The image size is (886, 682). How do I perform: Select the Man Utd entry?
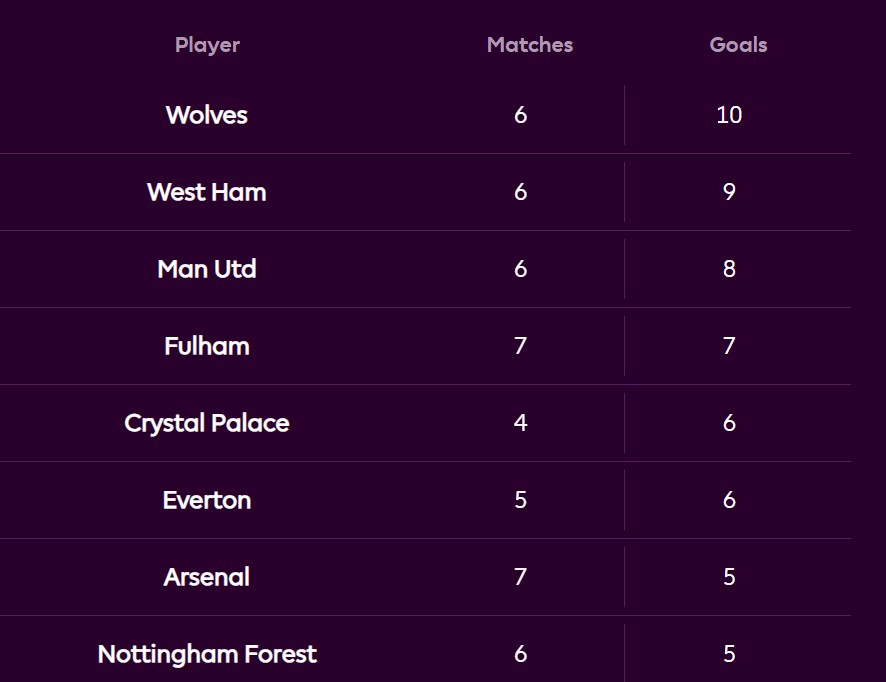[x=206, y=269]
